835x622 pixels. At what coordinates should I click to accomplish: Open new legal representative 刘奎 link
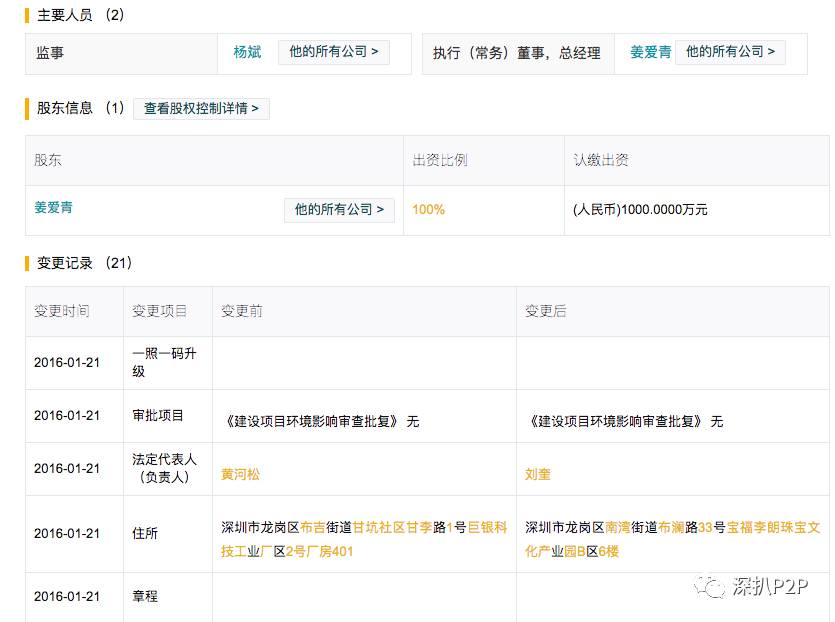(x=537, y=474)
